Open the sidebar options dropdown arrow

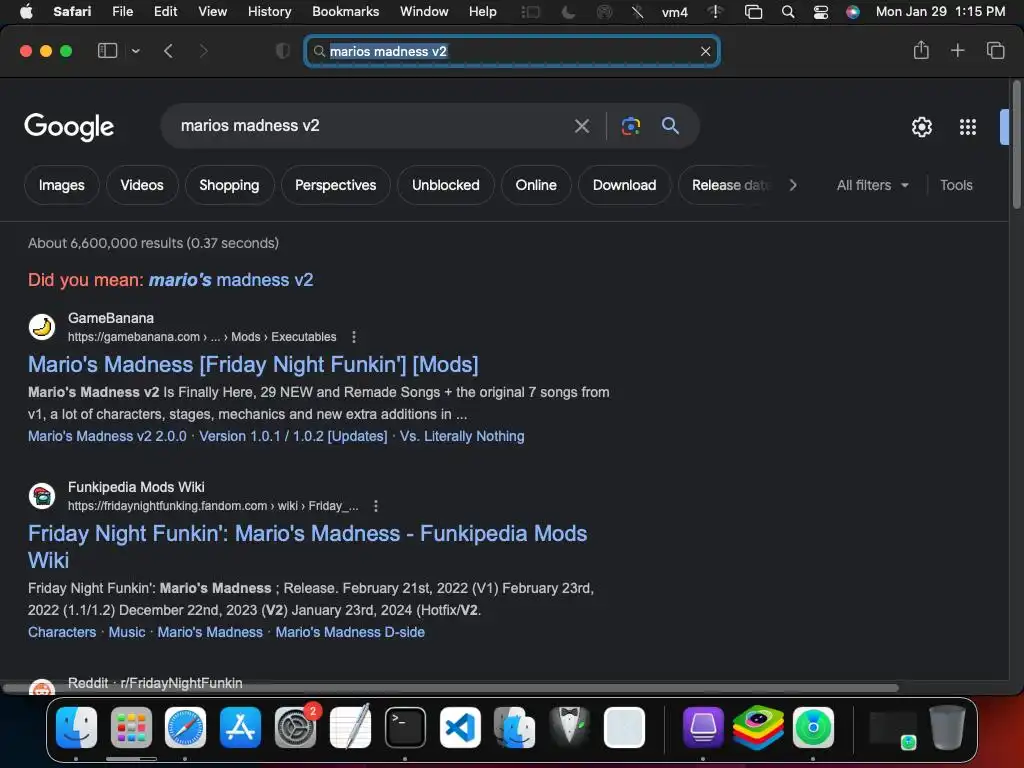[135, 51]
